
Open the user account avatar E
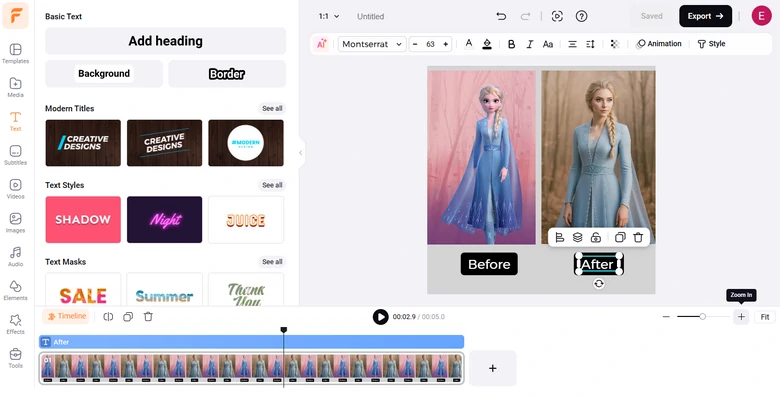tap(761, 16)
